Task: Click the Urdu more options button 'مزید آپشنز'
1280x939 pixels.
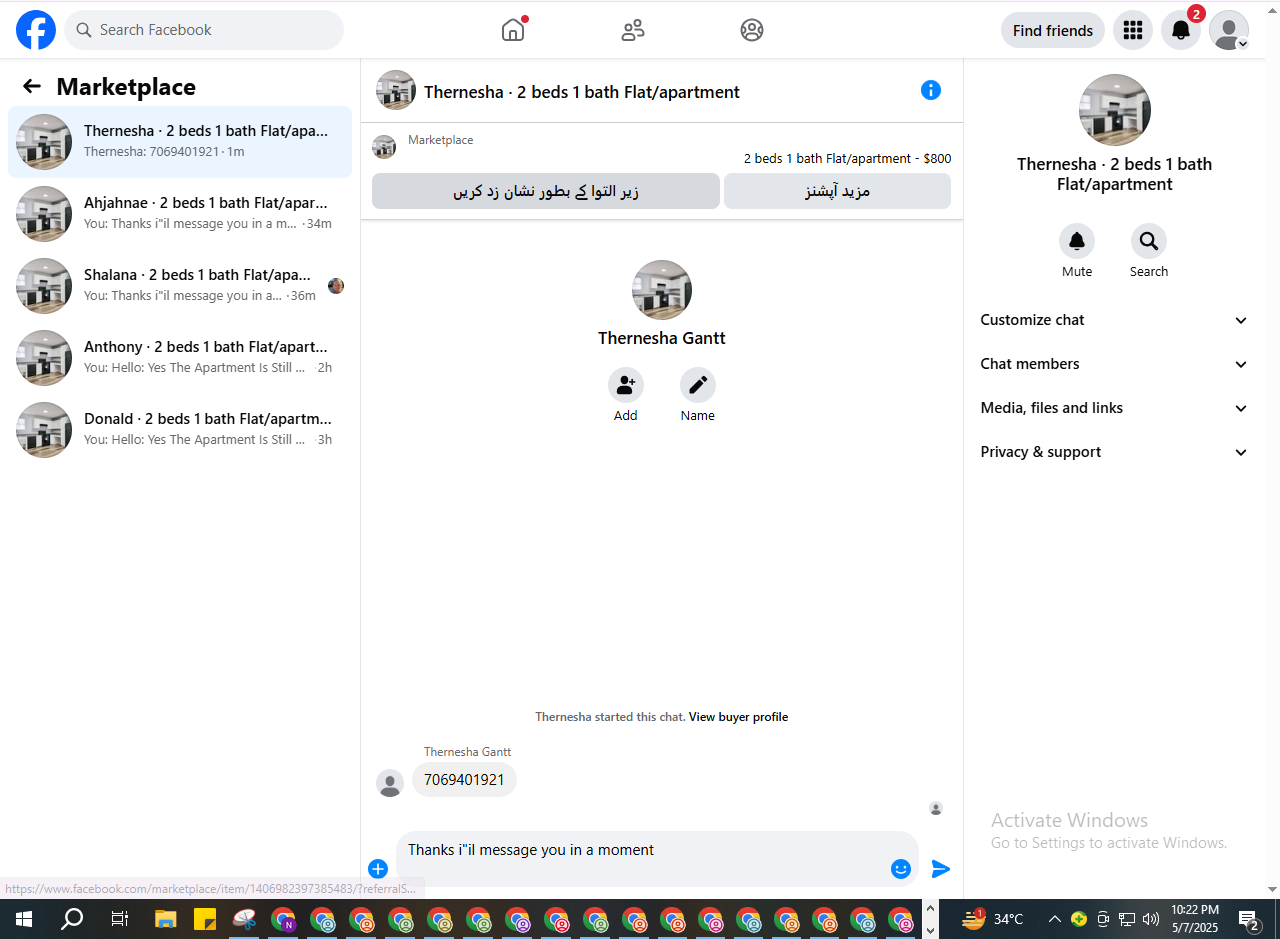Action: (x=837, y=191)
